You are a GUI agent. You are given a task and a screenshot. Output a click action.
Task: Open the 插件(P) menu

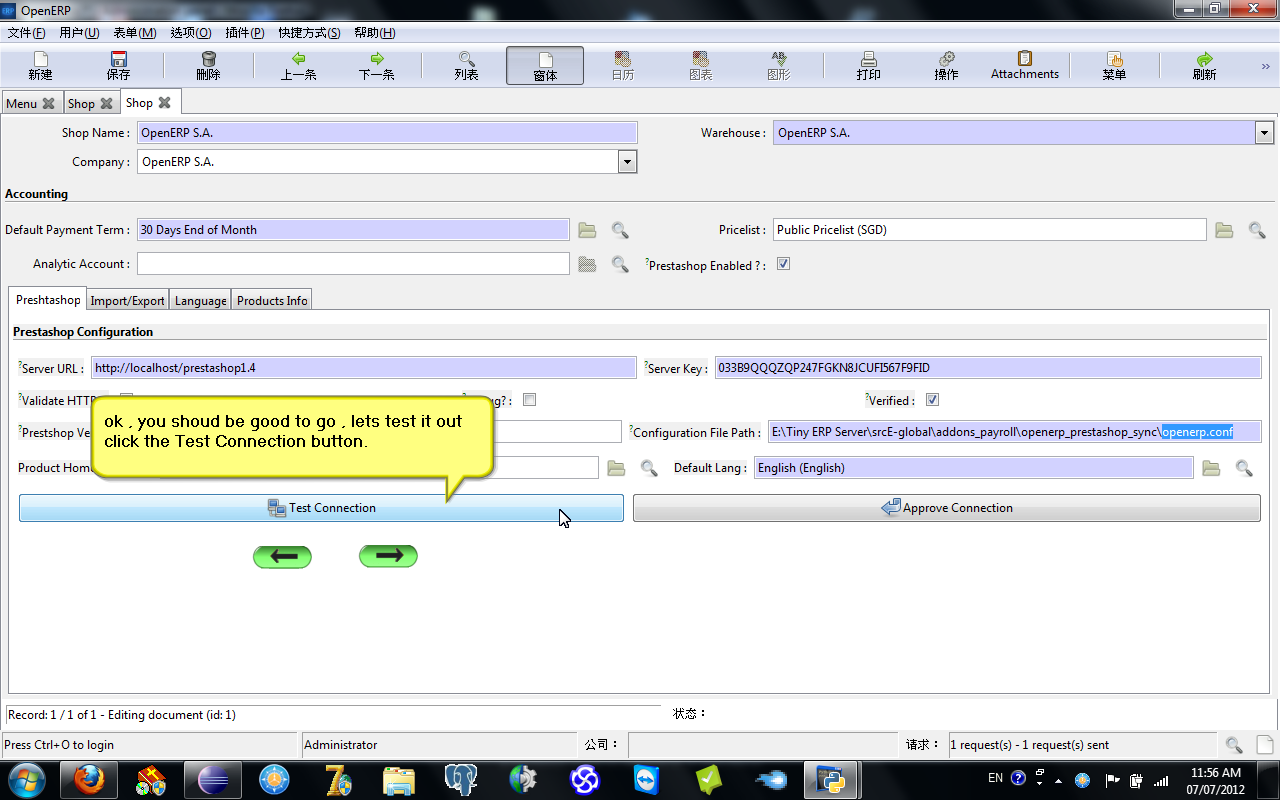click(x=244, y=33)
